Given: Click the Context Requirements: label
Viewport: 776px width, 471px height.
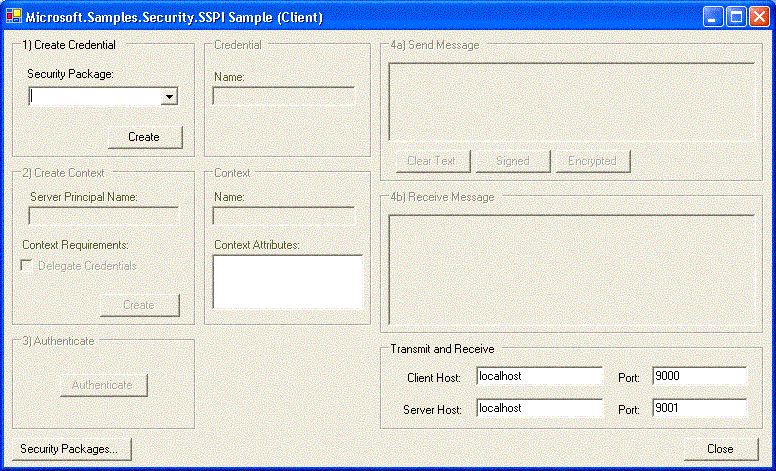Looking at the screenshot, I should coord(75,245).
